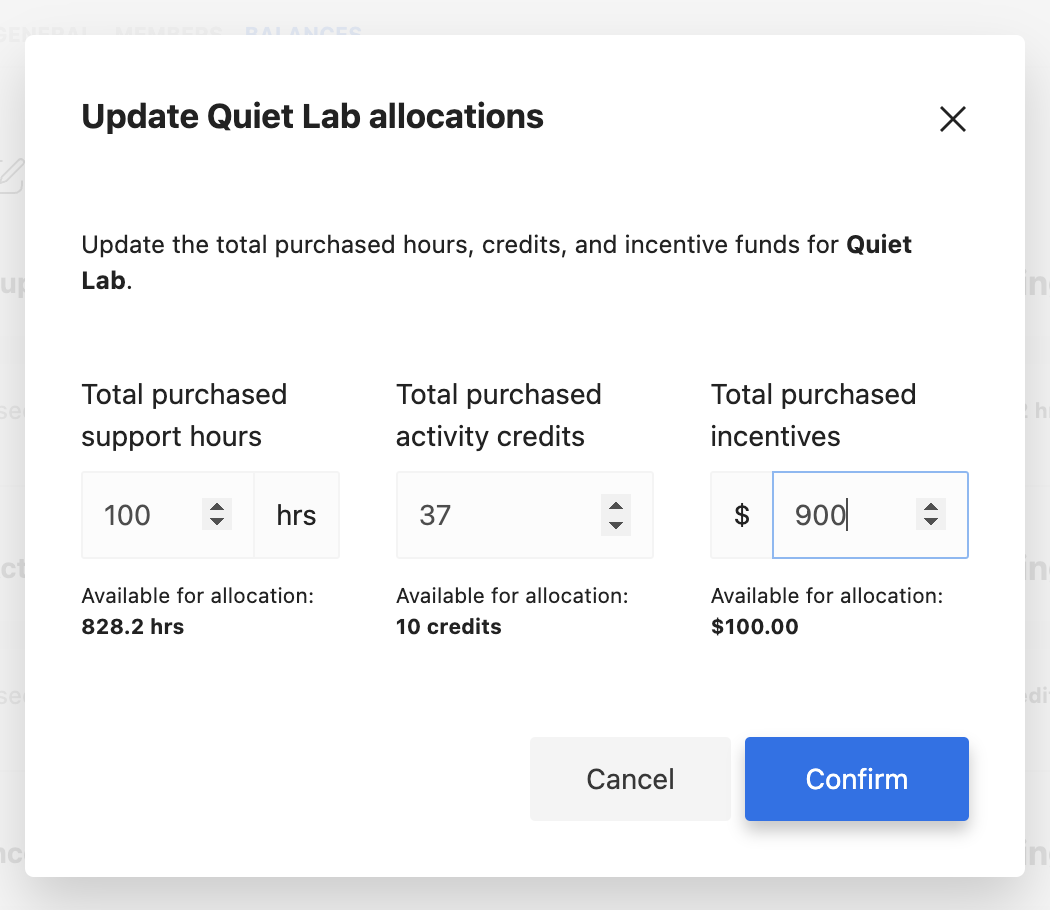Decrease activity credits with down arrow
This screenshot has height=910, width=1050.
coord(615,525)
